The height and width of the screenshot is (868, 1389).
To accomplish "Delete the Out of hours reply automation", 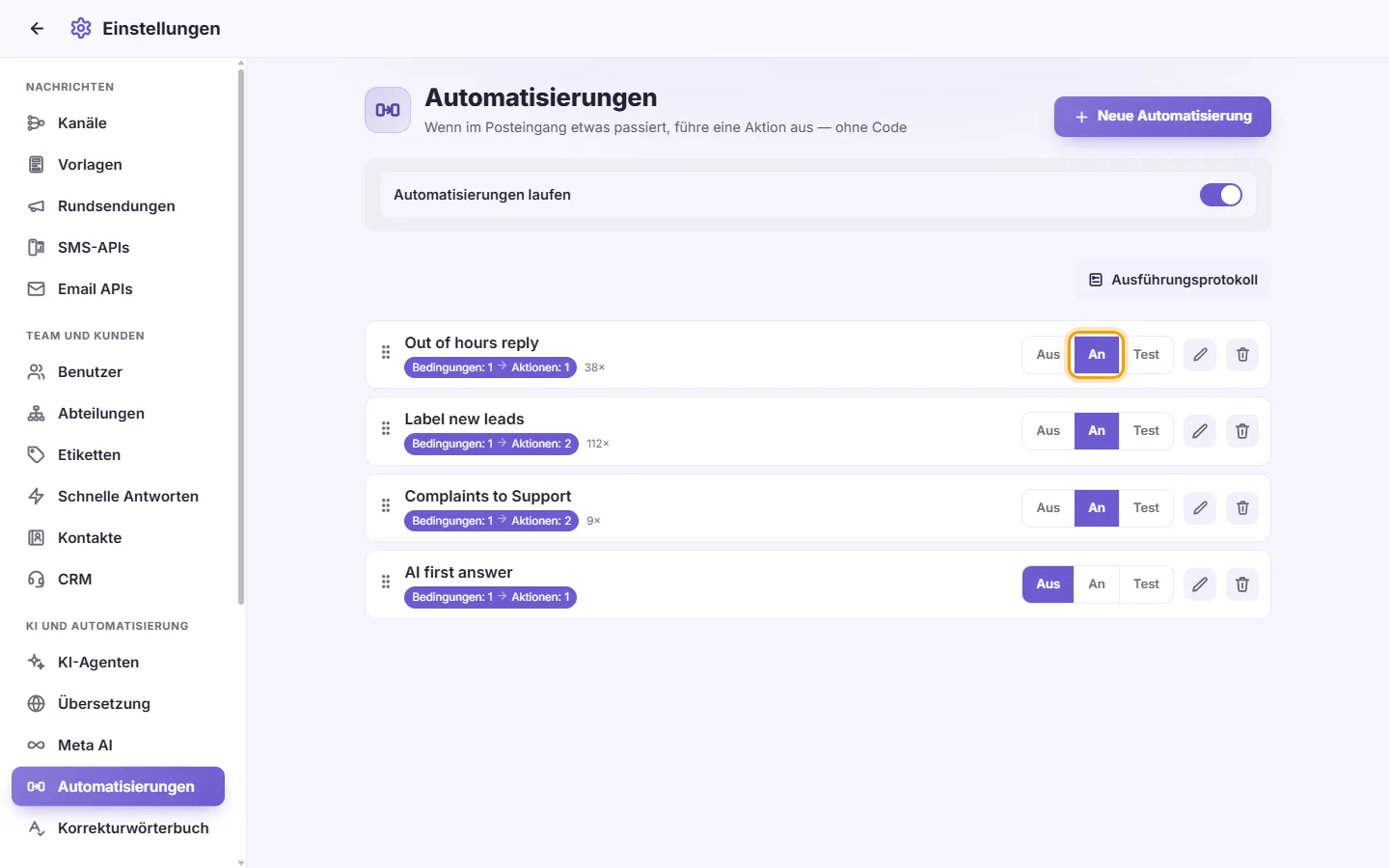I will [x=1242, y=355].
